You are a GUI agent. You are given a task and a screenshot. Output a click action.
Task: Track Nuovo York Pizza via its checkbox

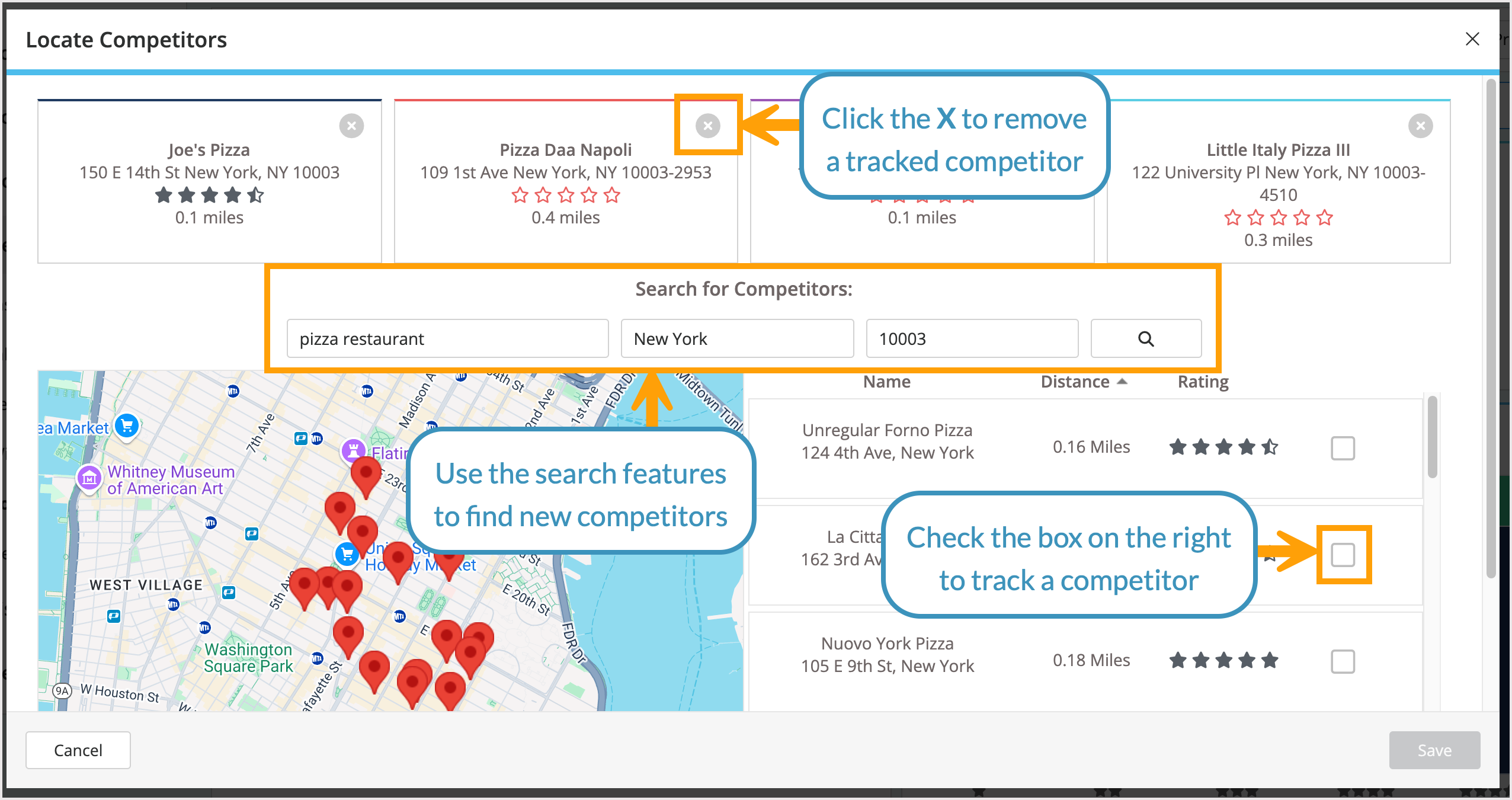(1343, 661)
